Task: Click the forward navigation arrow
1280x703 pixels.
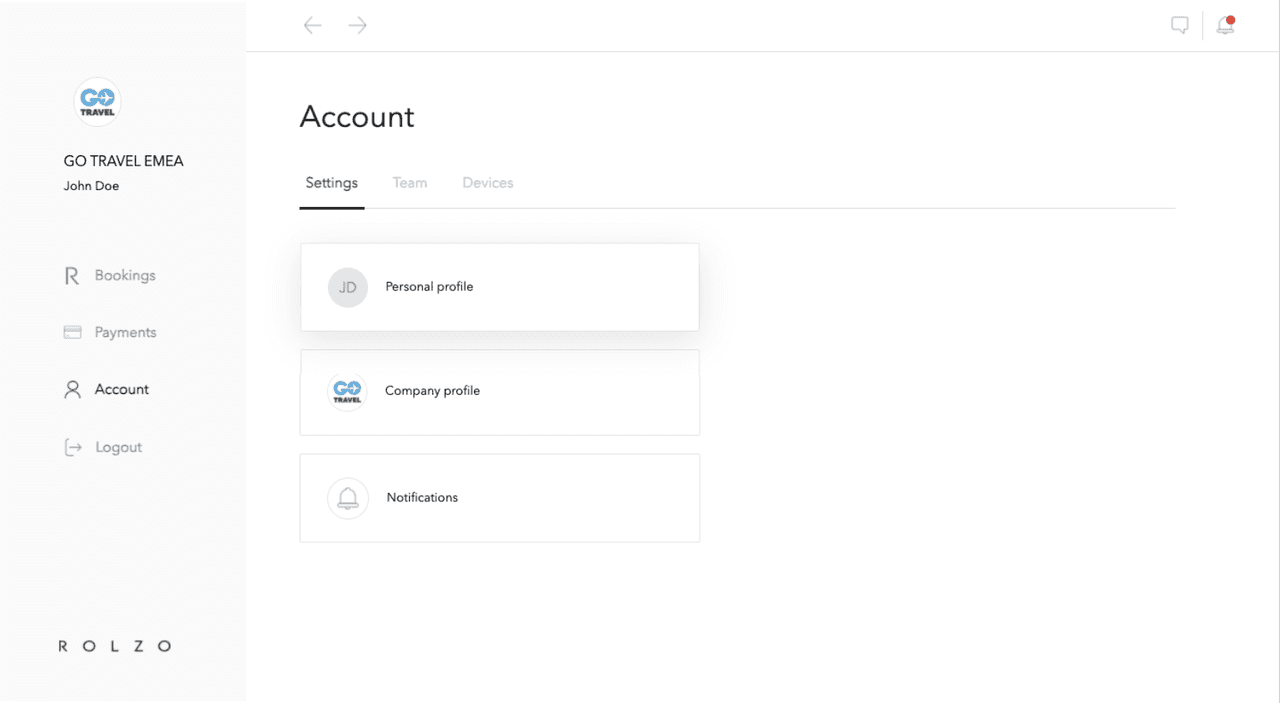Action: point(358,26)
